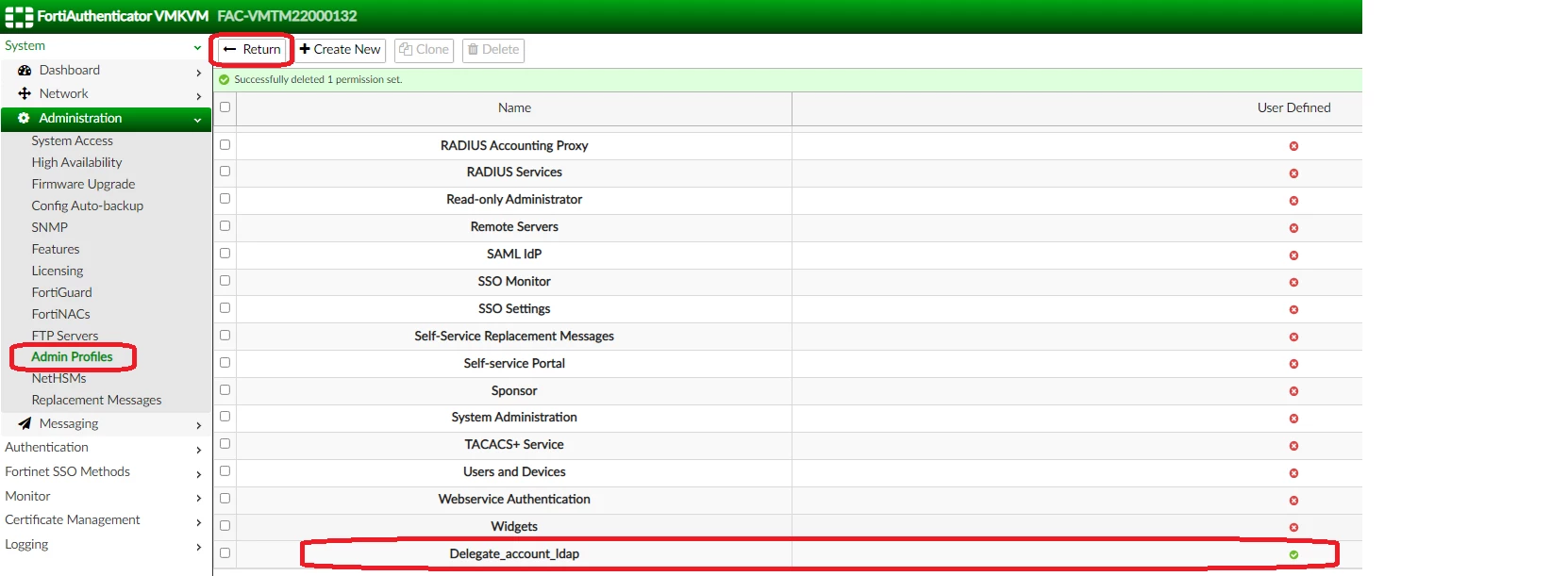
Task: Click the red status icon for RADIUS Accounting Proxy
Action: [x=1293, y=146]
